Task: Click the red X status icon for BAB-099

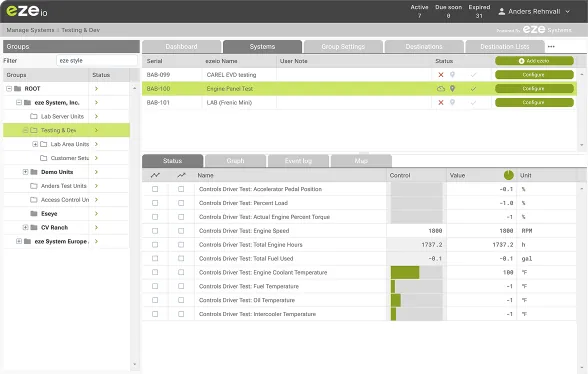Action: point(441,75)
